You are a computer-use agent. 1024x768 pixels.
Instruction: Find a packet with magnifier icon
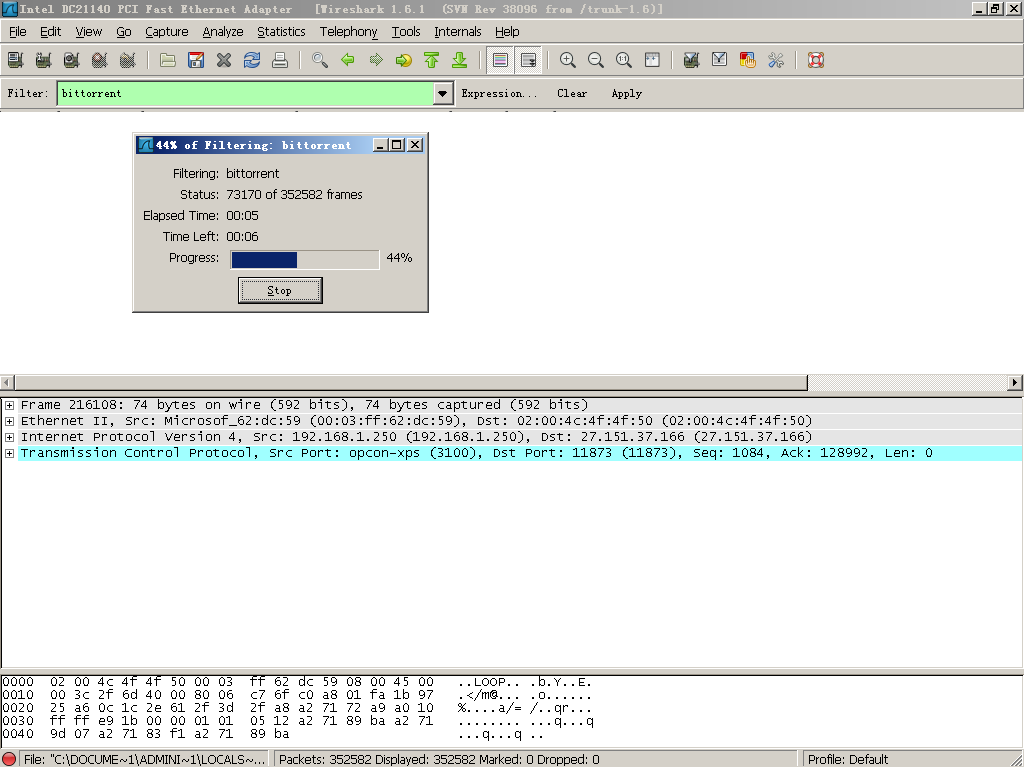[320, 60]
